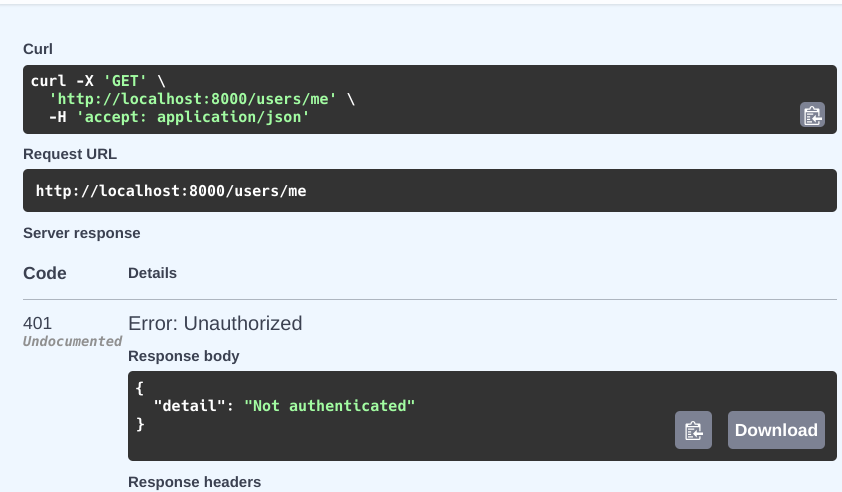Click the Server response heading
Viewport: 842px width, 492px height.
(82, 233)
